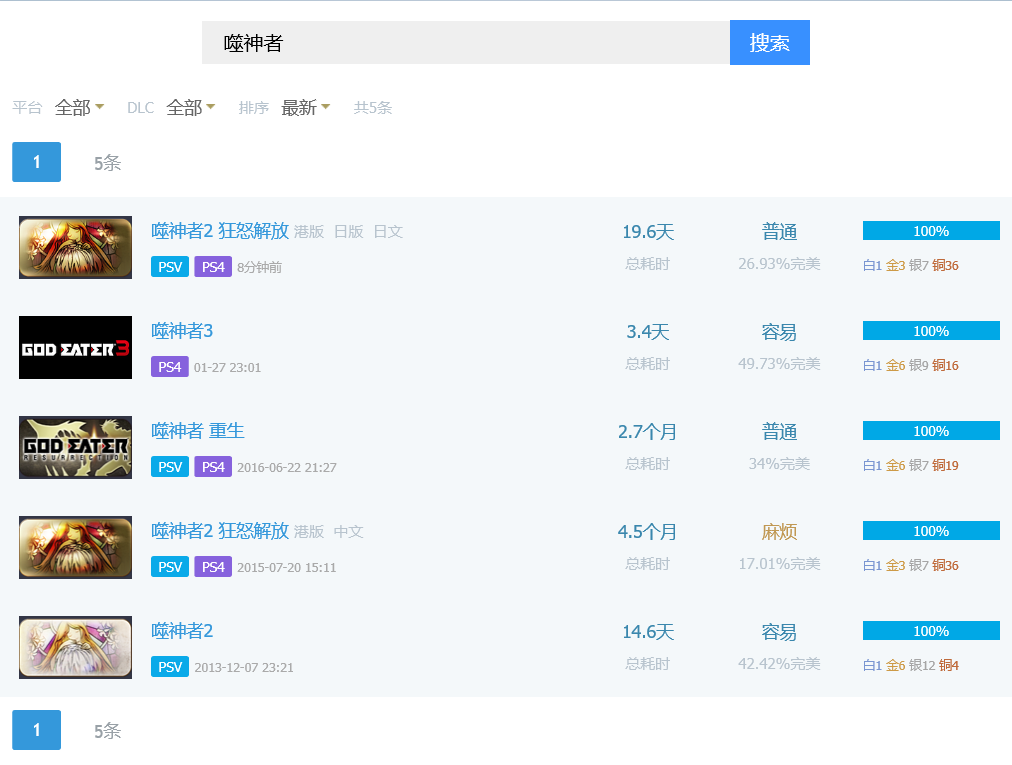This screenshot has height=765, width=1012.
Task: Click the 01-27 23:01 timestamp
Action: [x=227, y=367]
